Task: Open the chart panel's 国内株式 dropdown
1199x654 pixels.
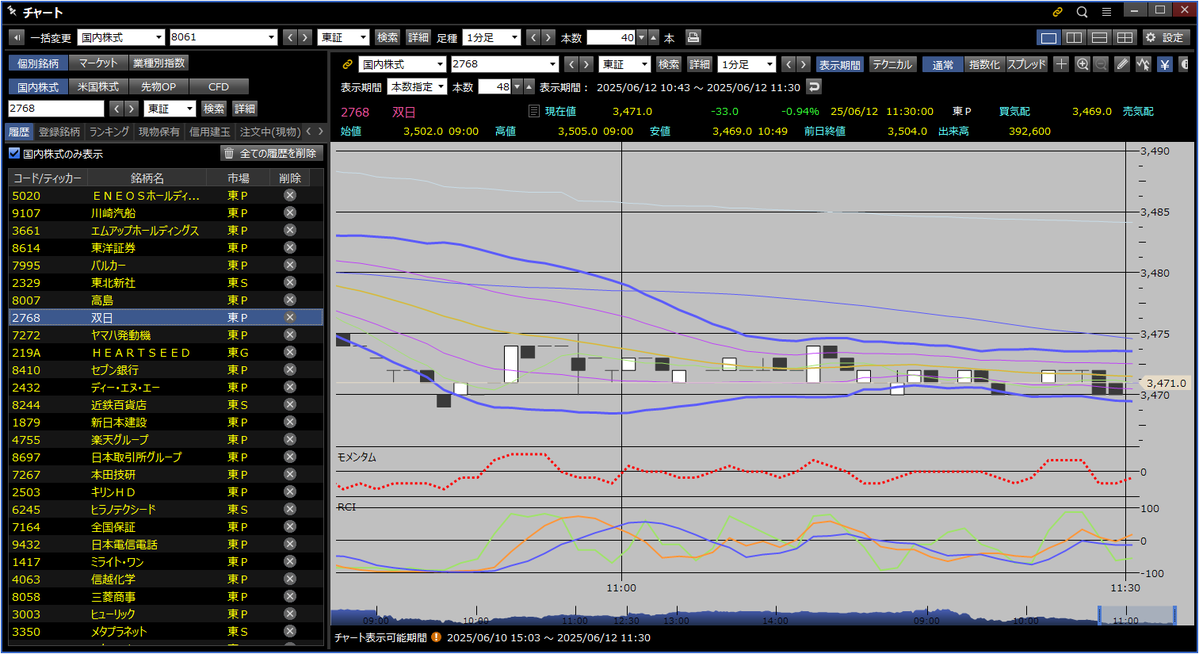Action: pyautogui.click(x=402, y=64)
